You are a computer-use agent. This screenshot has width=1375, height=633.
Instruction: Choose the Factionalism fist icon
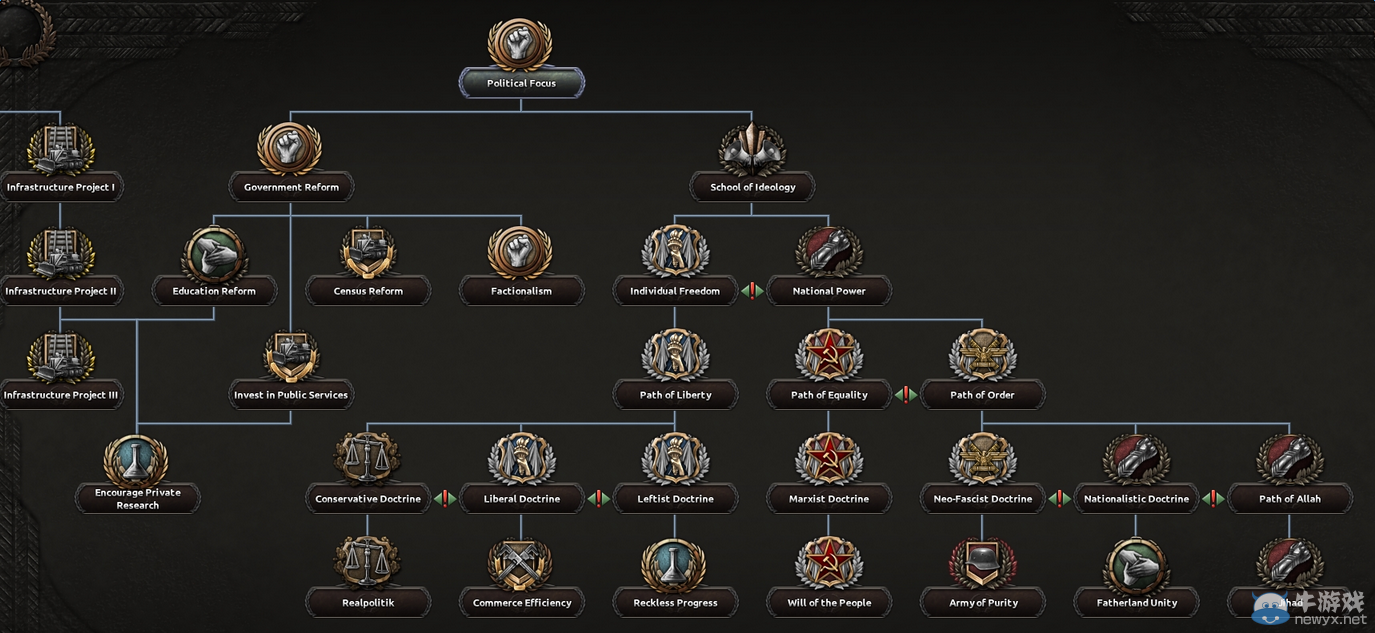520,254
